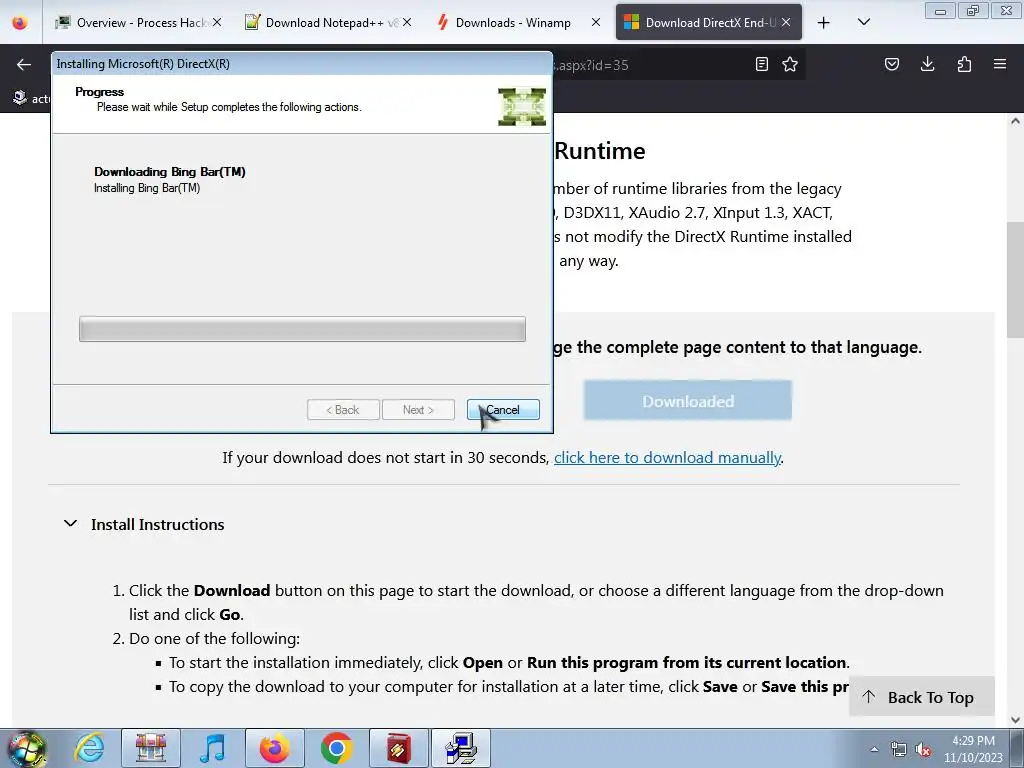Viewport: 1024px width, 768px height.
Task: Click the Firefox taskbar icon
Action: 274,748
